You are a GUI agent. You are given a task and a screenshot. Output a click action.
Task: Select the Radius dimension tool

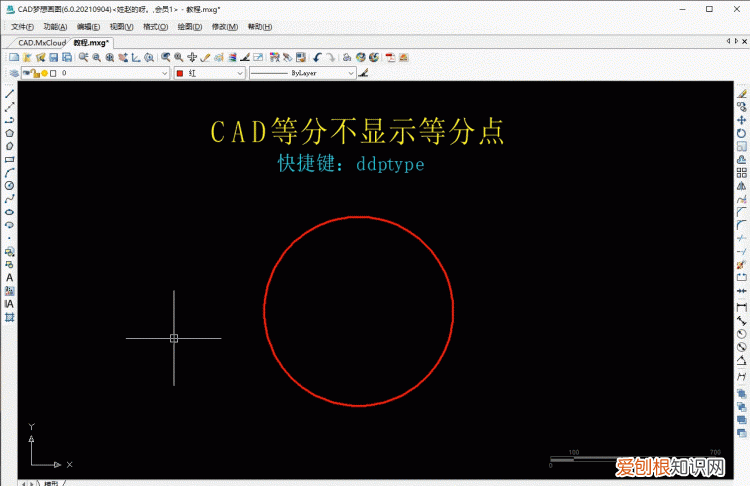pos(741,334)
